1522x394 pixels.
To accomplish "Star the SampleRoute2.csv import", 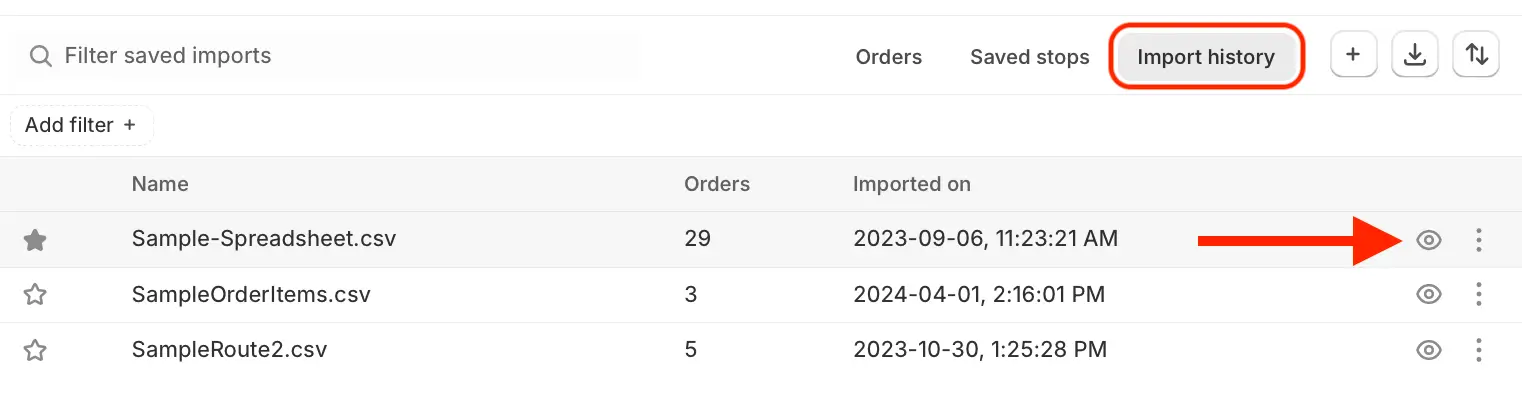I will (35, 350).
